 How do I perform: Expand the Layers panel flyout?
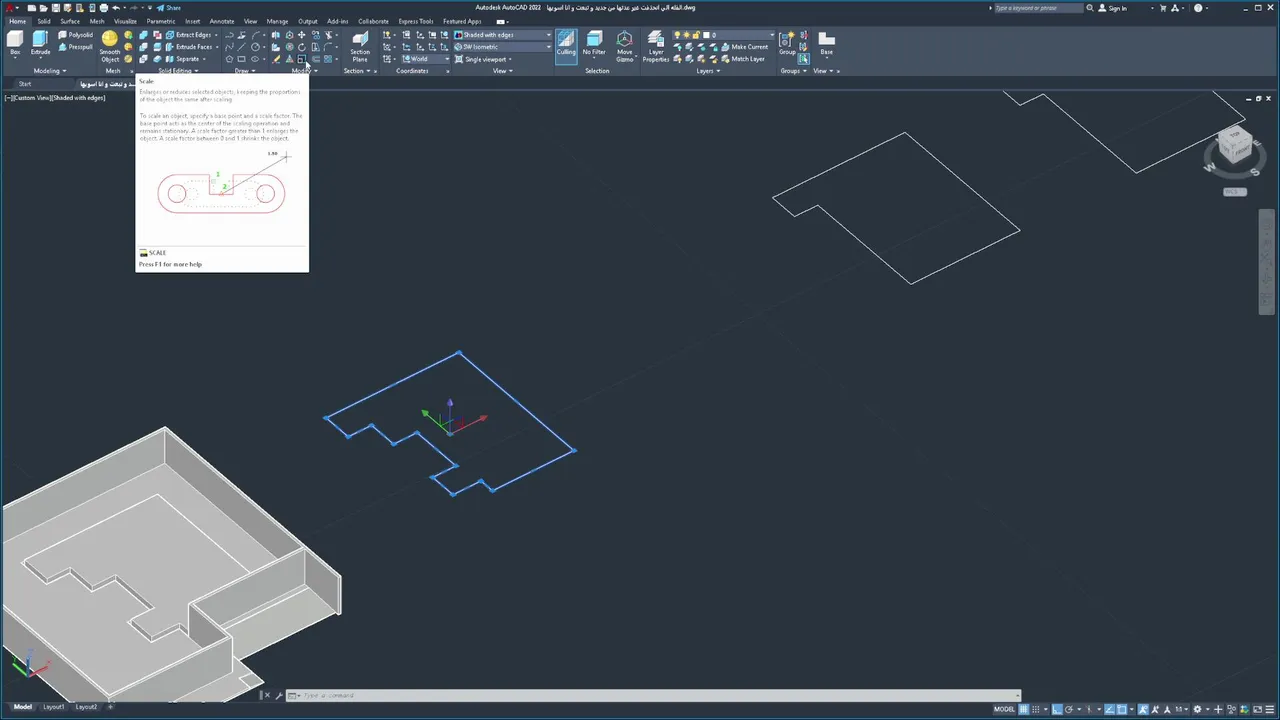coord(708,71)
